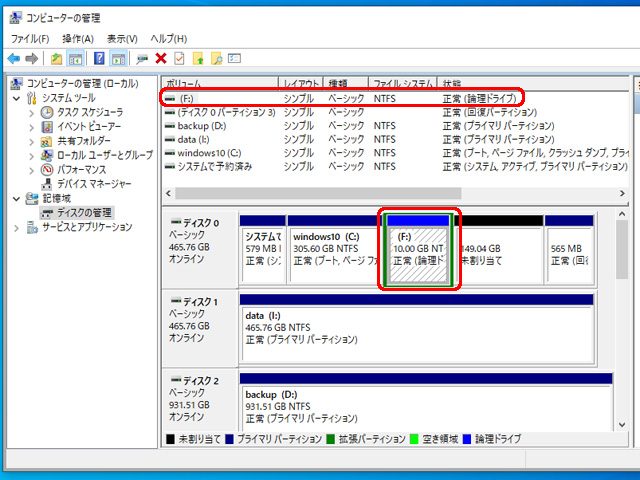Screen dimensions: 640x480
Task: Click the connect/refresh disk toolbar icon
Action: (142, 59)
